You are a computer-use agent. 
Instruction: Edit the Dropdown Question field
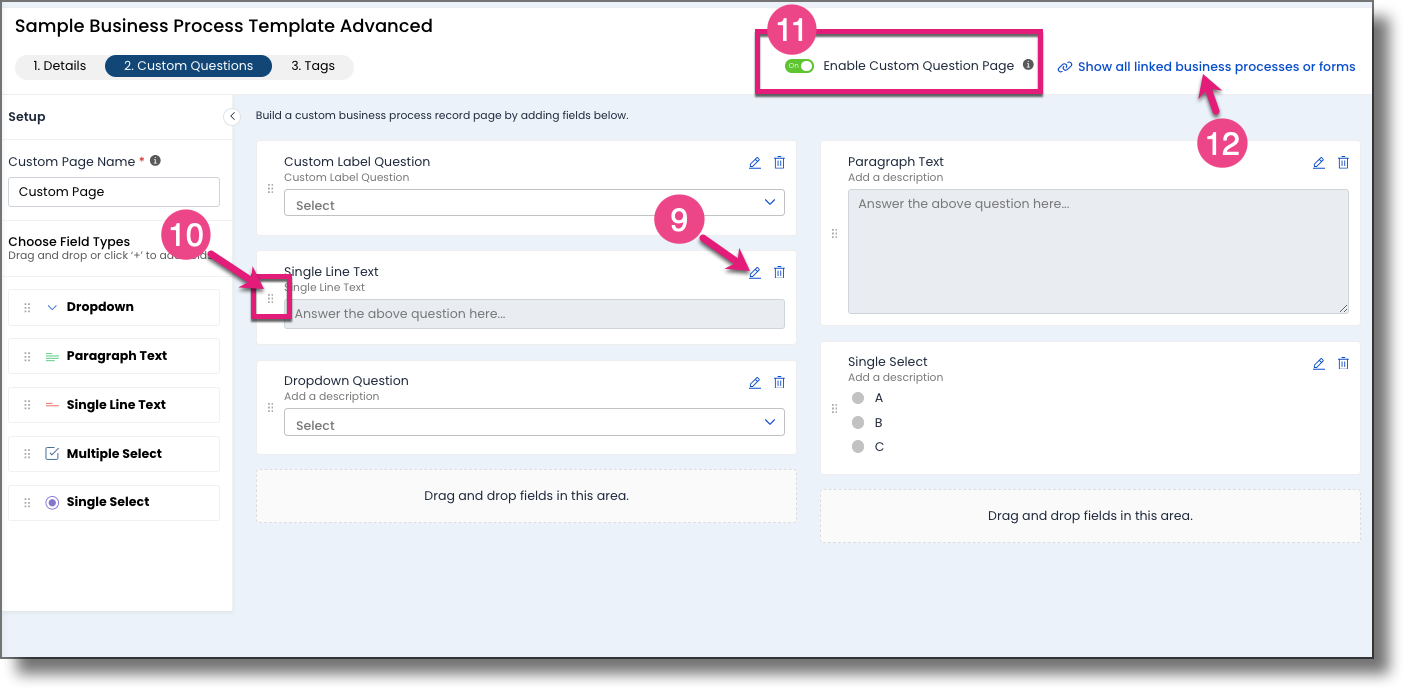click(x=755, y=382)
